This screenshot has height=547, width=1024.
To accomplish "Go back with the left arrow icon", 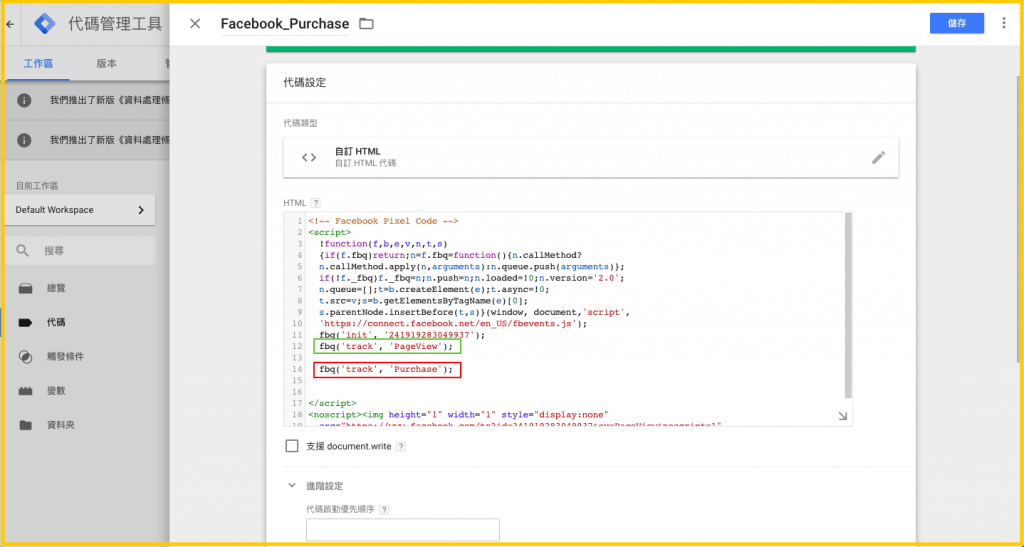I will coord(10,24).
